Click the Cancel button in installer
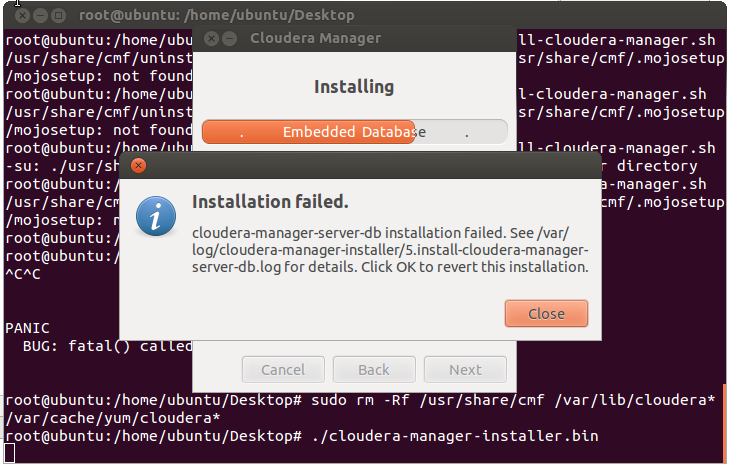 283,370
